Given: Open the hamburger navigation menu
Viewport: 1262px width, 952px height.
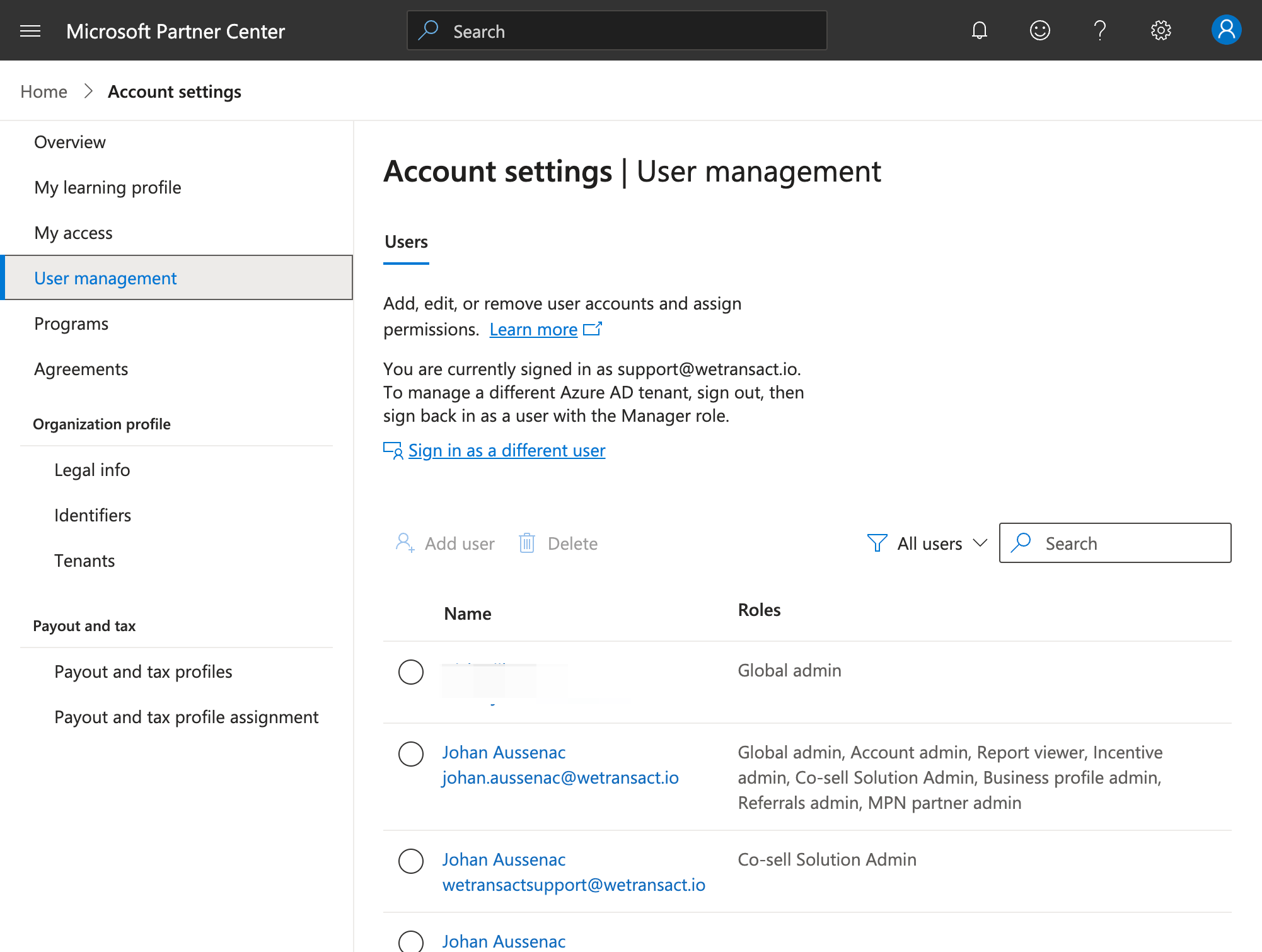Looking at the screenshot, I should [x=30, y=31].
